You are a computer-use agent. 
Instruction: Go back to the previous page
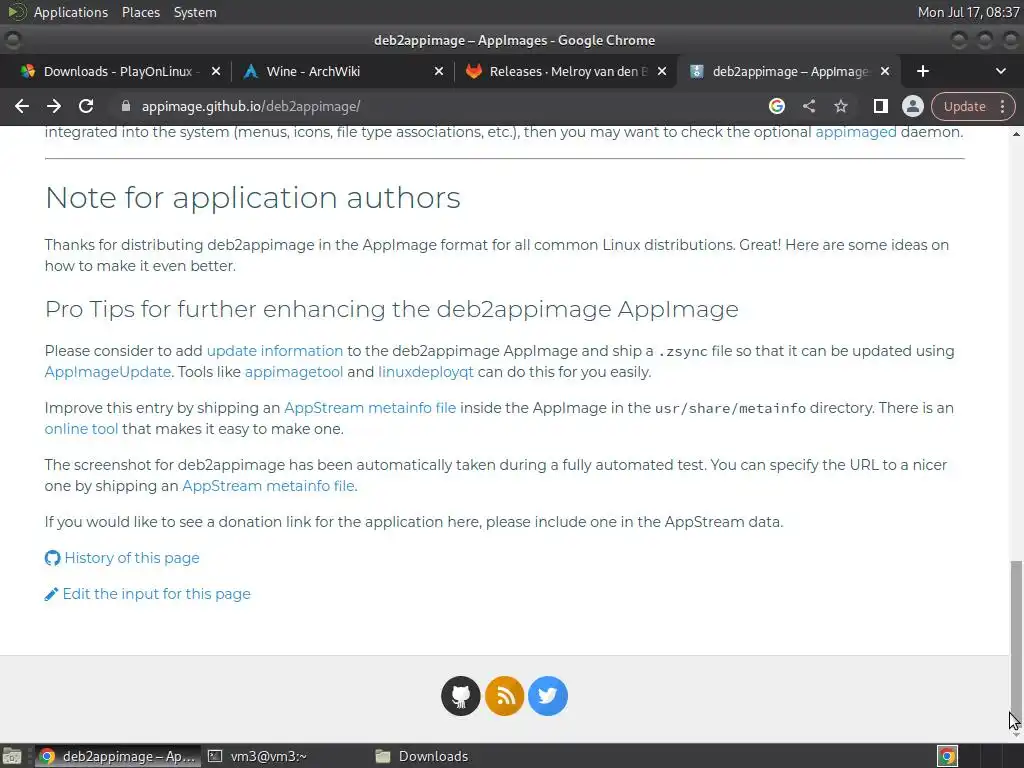(x=22, y=106)
